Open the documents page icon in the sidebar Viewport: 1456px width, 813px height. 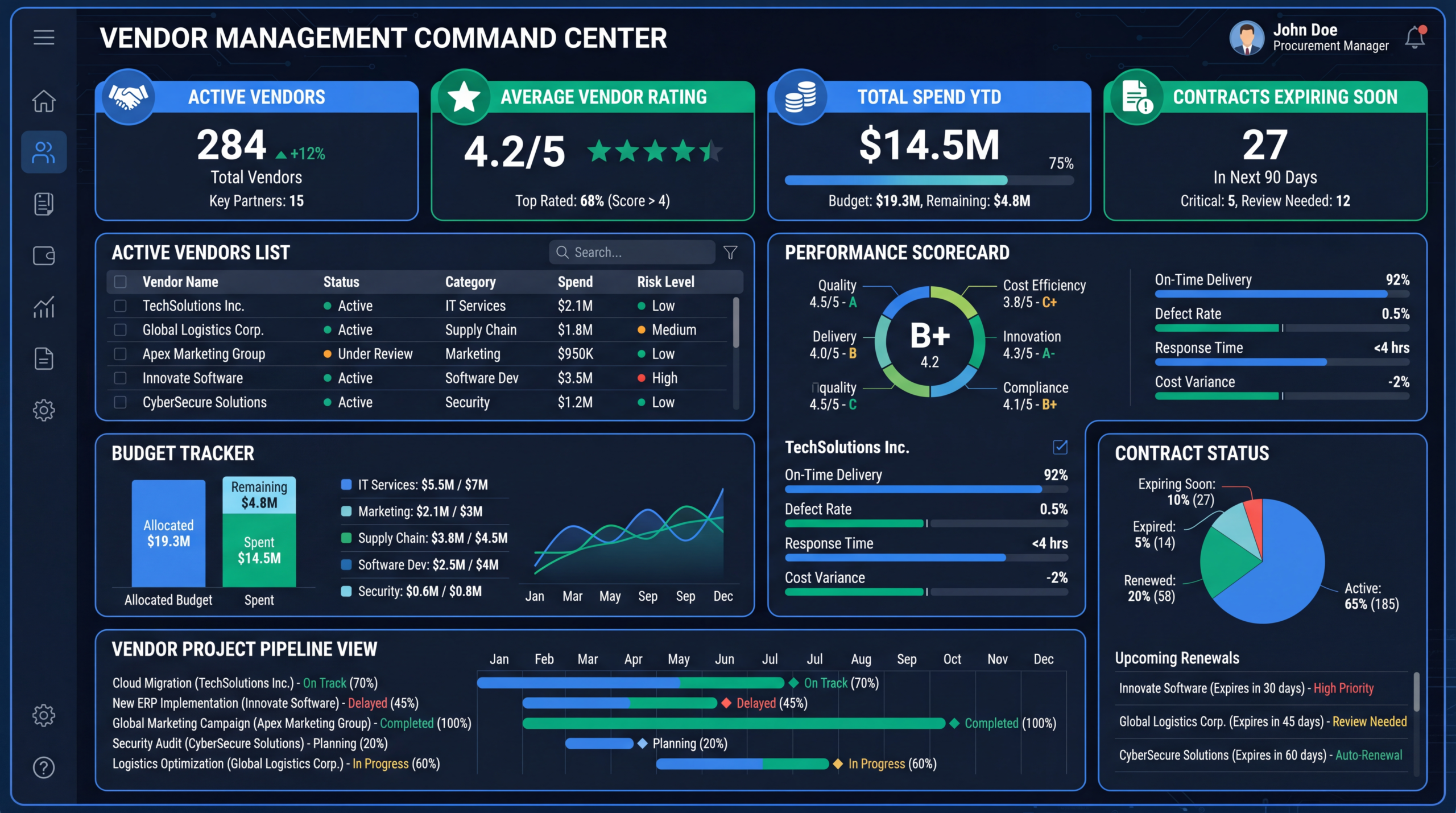44,358
